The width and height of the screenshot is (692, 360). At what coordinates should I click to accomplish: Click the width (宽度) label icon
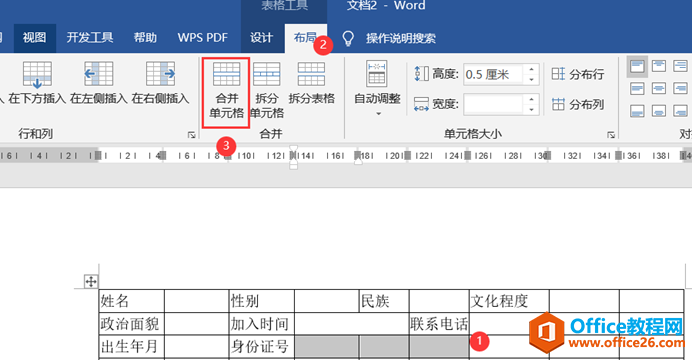[x=421, y=105]
